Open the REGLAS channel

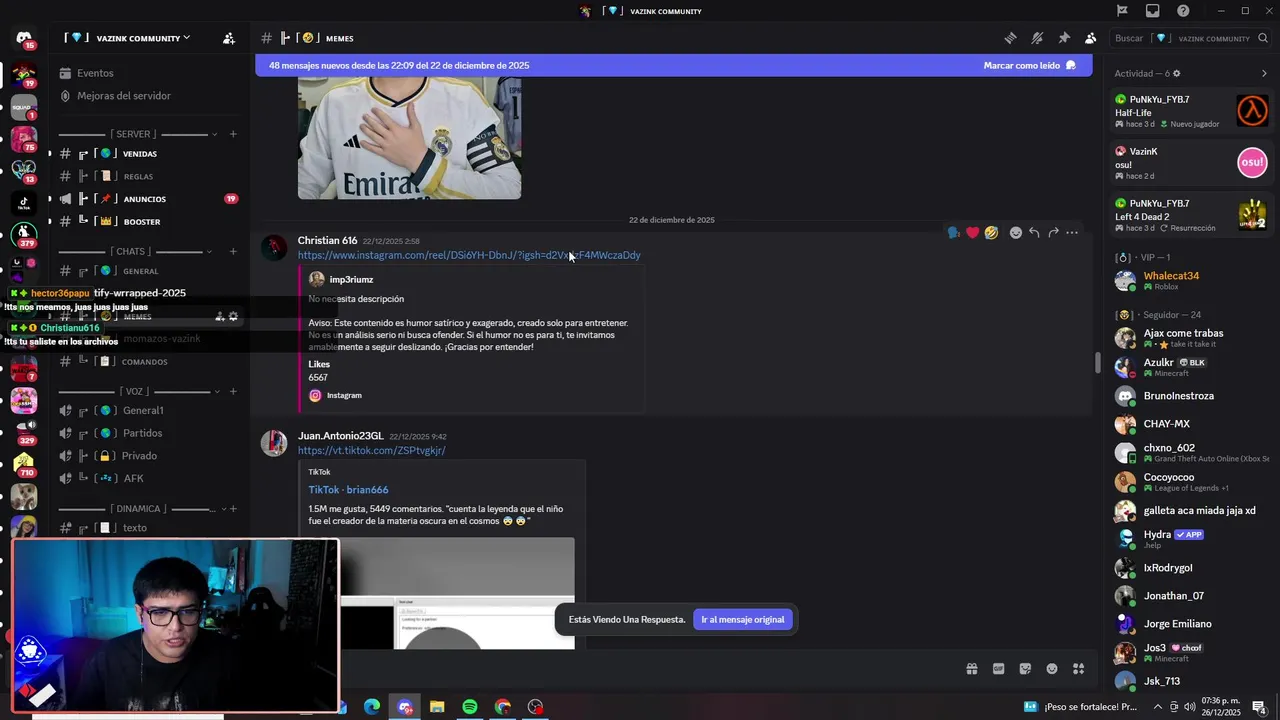(149, 176)
